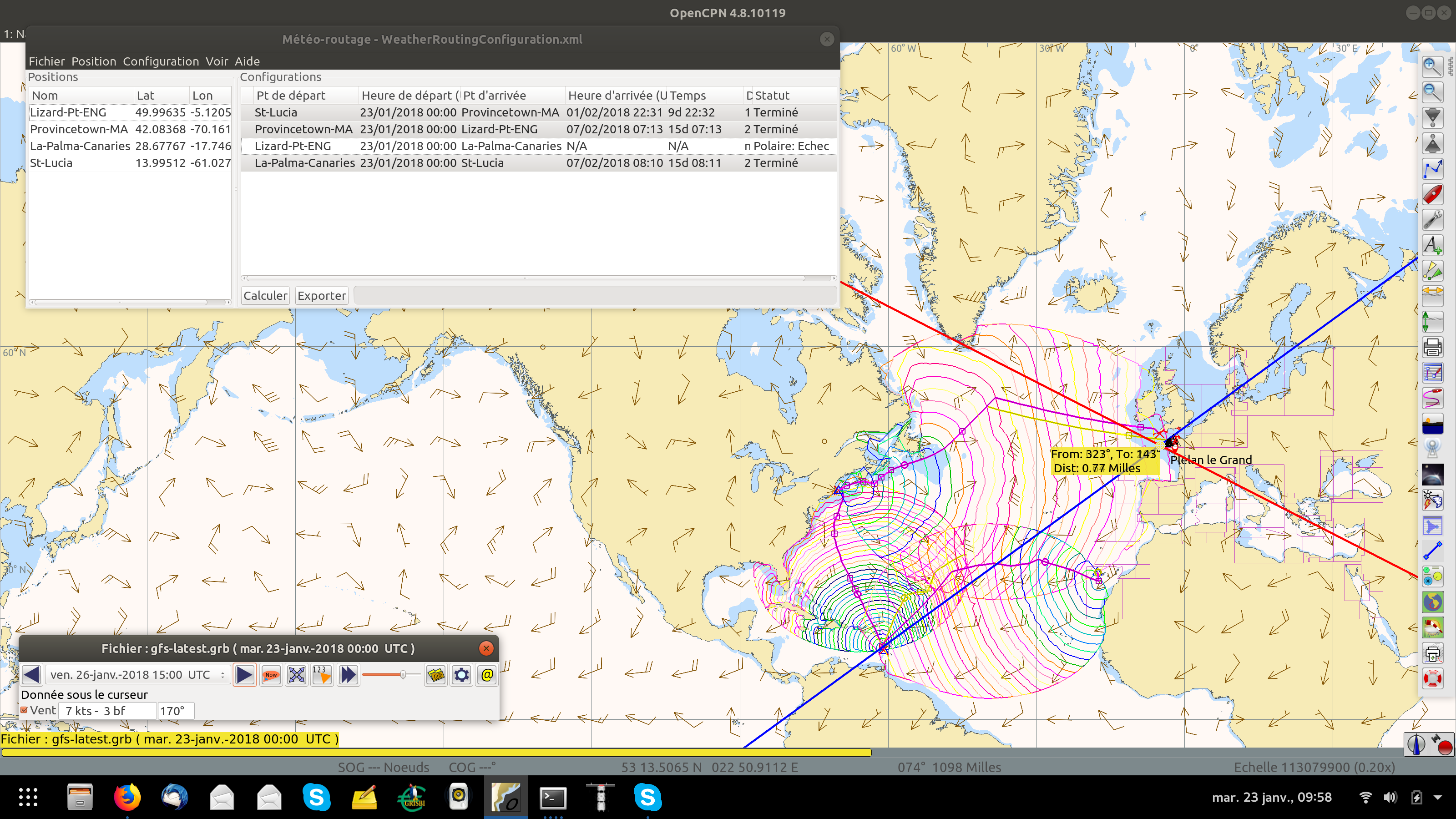1456x819 pixels.
Task: Open a GRIB file with folder icon
Action: (x=436, y=674)
